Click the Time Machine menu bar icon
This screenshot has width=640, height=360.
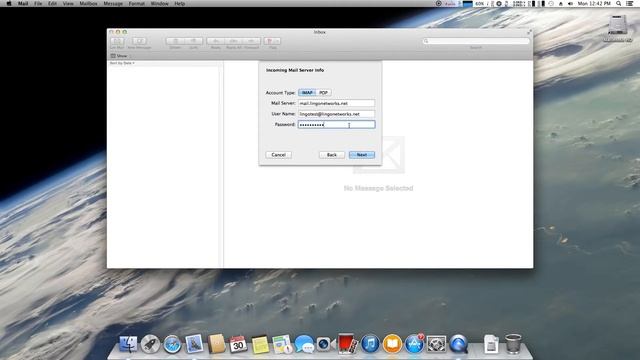tap(551, 3)
